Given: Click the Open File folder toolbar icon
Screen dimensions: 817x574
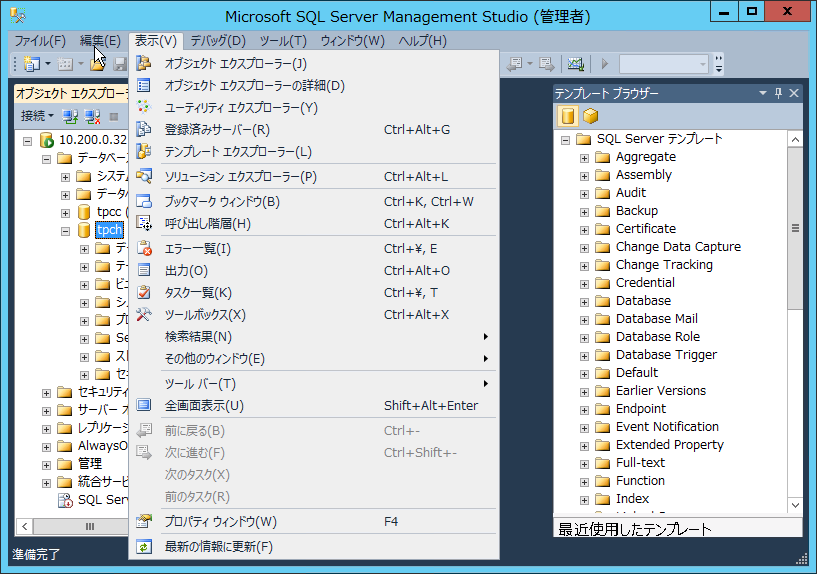Looking at the screenshot, I should click(x=97, y=64).
